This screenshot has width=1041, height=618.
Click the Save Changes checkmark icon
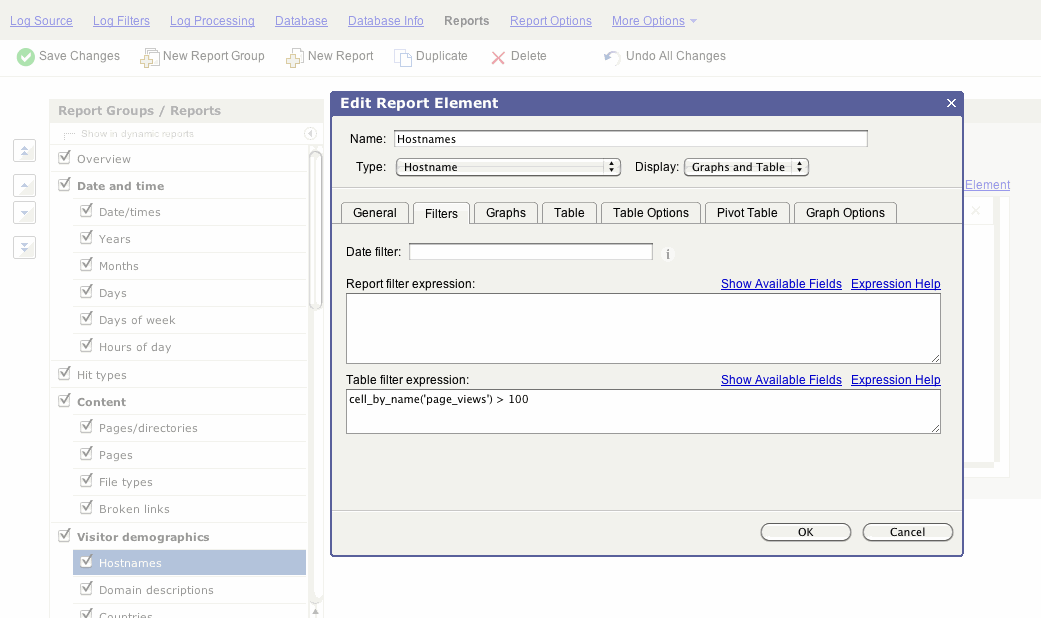point(26,57)
